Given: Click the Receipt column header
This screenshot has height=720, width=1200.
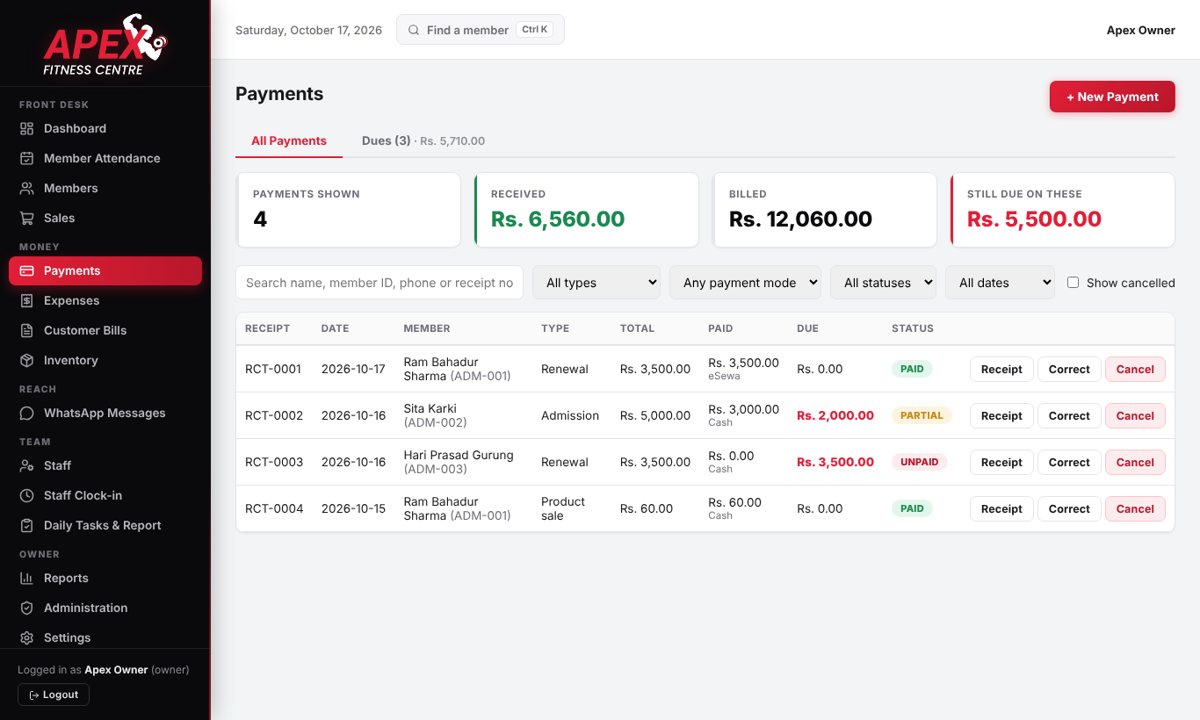Looking at the screenshot, I should click(x=267, y=328).
